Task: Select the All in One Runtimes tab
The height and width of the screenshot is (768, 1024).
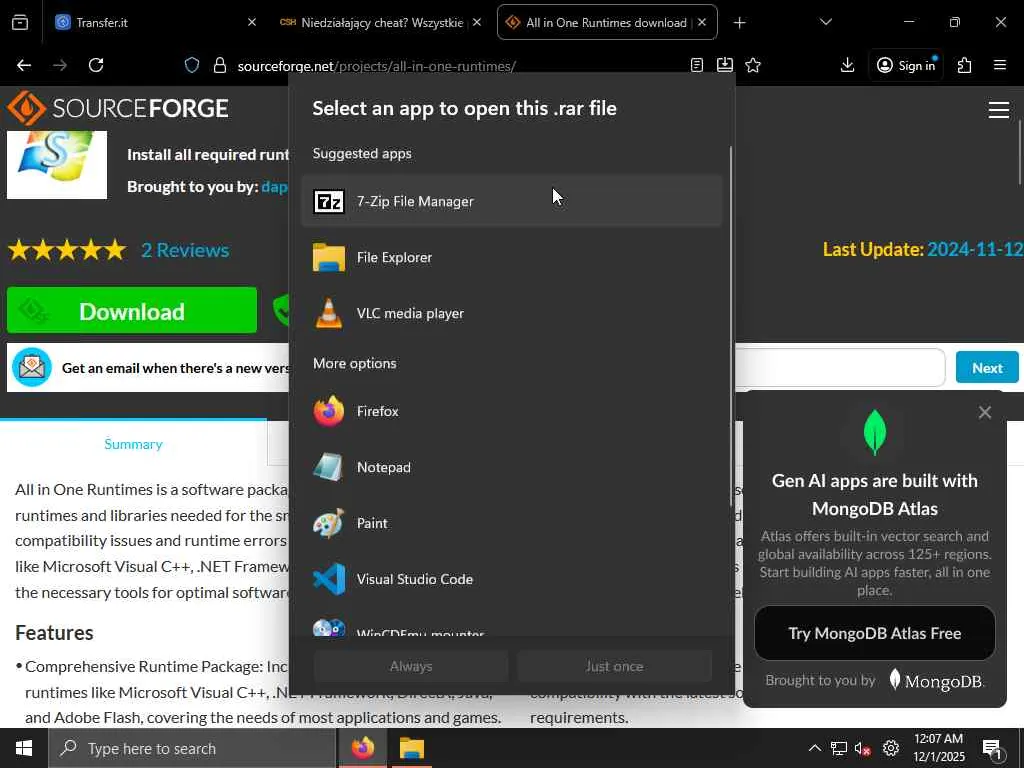Action: [606, 23]
